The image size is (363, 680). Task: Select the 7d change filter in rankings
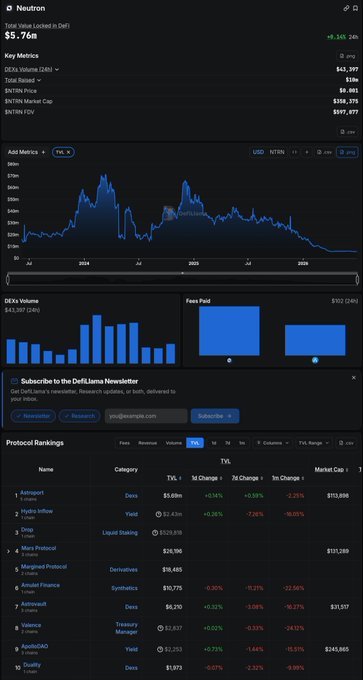[228, 443]
